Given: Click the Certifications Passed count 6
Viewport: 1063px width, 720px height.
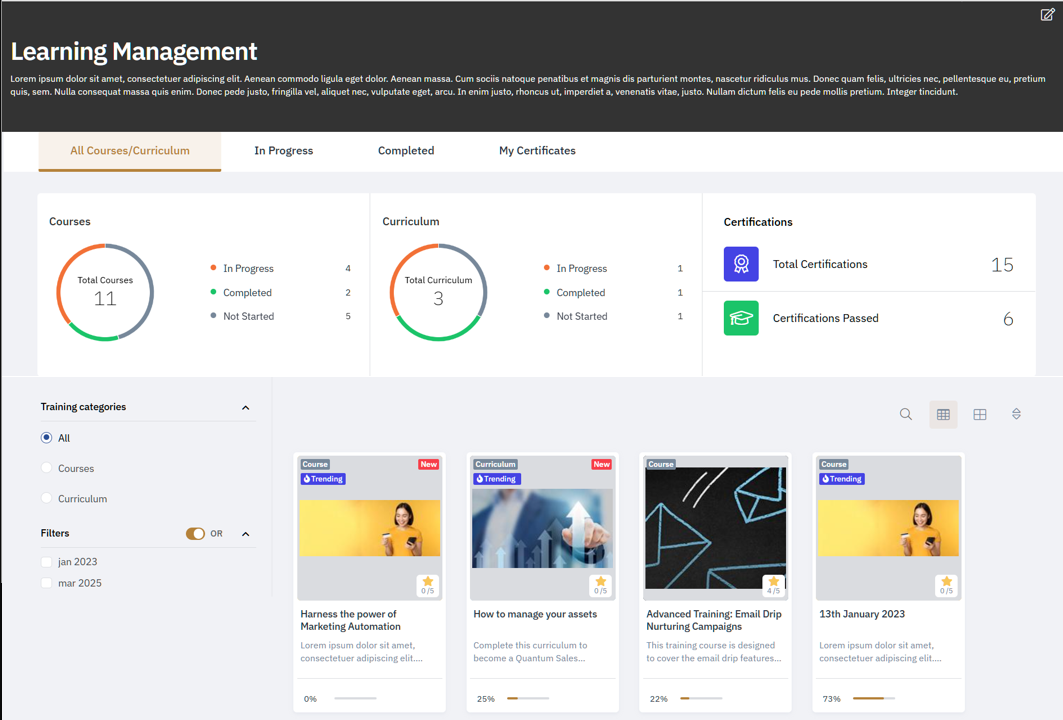Looking at the screenshot, I should [1008, 319].
